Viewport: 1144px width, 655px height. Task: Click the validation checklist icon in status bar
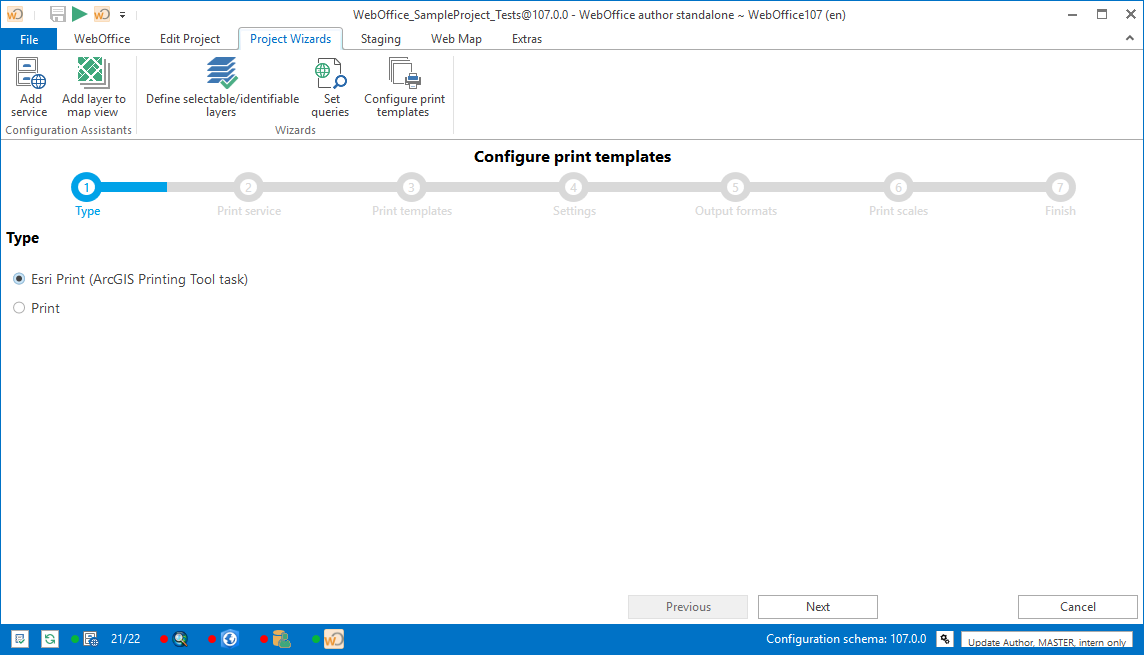20,639
